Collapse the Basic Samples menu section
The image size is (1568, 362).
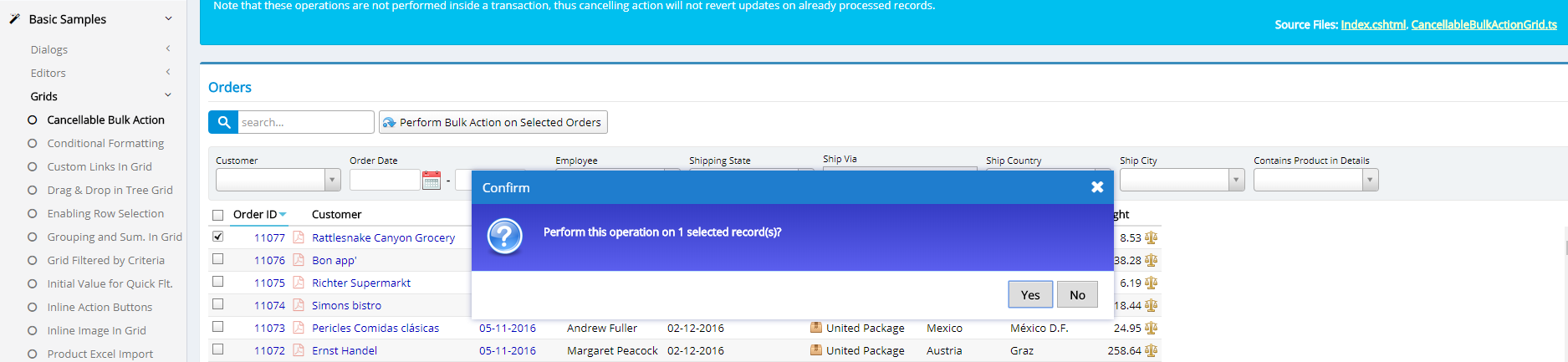point(168,18)
